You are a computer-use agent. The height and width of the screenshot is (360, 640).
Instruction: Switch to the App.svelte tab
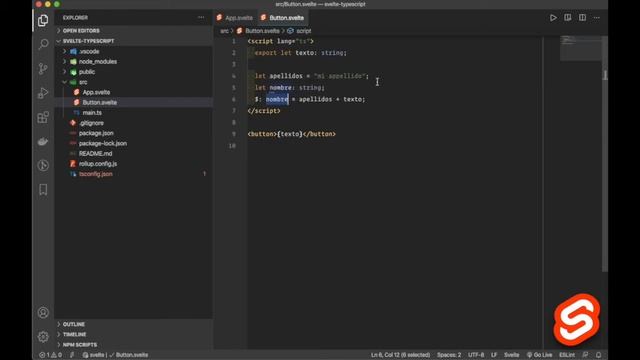click(235, 18)
